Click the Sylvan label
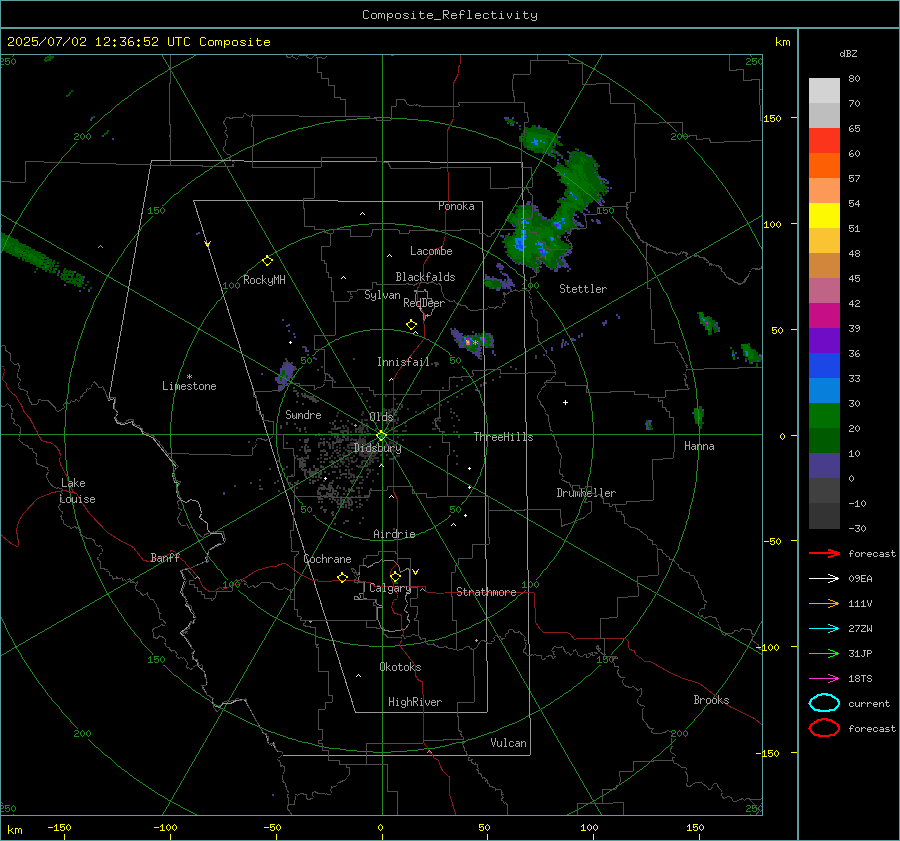This screenshot has width=900, height=841. click(x=382, y=295)
